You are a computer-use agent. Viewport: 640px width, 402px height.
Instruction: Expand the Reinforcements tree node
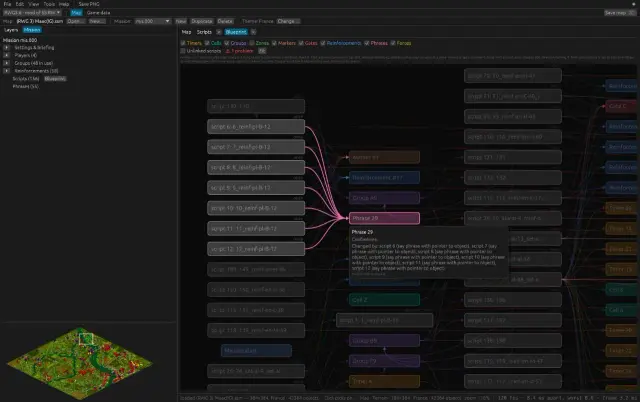pyautogui.click(x=7, y=71)
